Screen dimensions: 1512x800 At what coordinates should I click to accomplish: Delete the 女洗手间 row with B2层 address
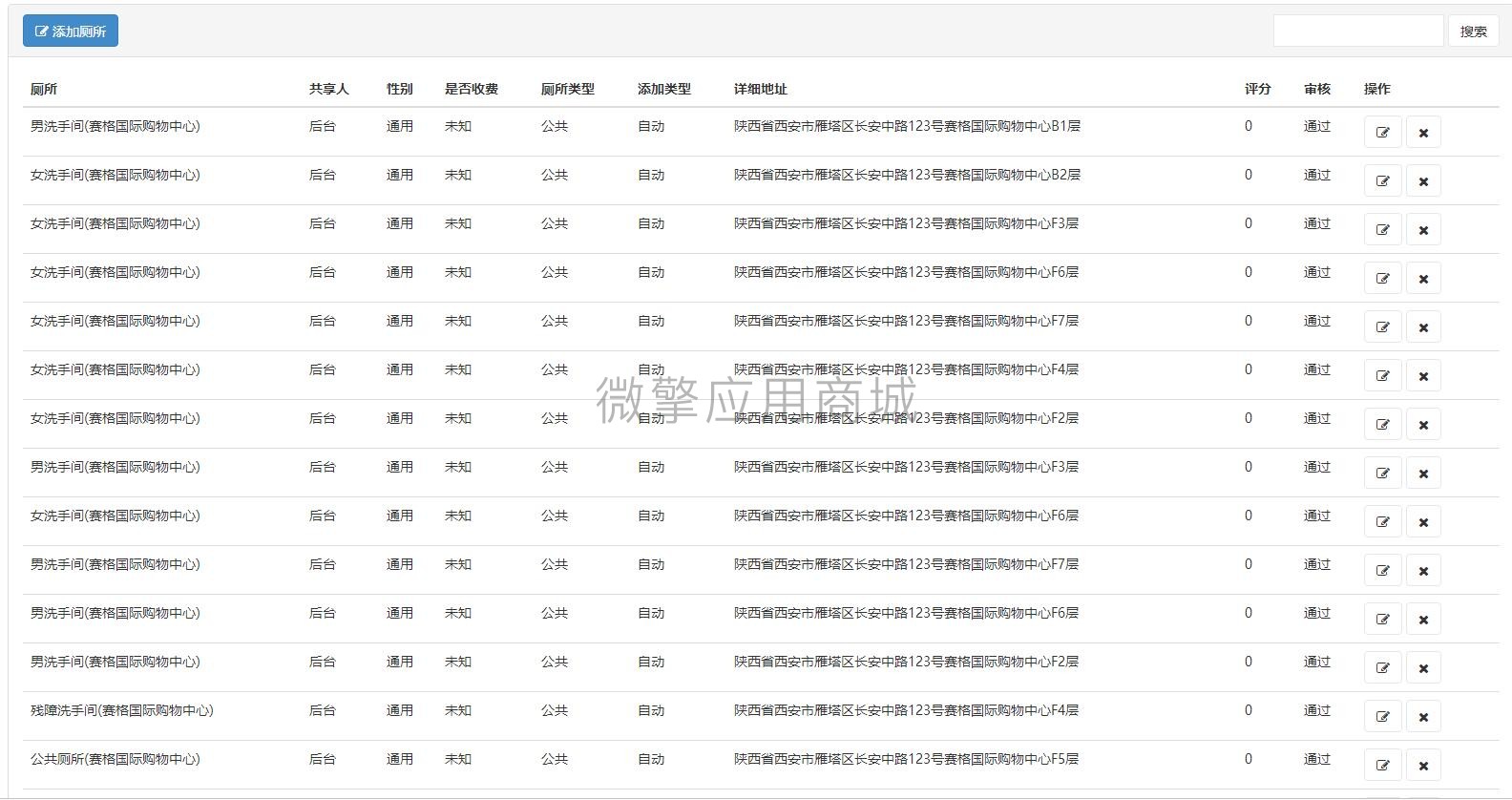coord(1423,181)
